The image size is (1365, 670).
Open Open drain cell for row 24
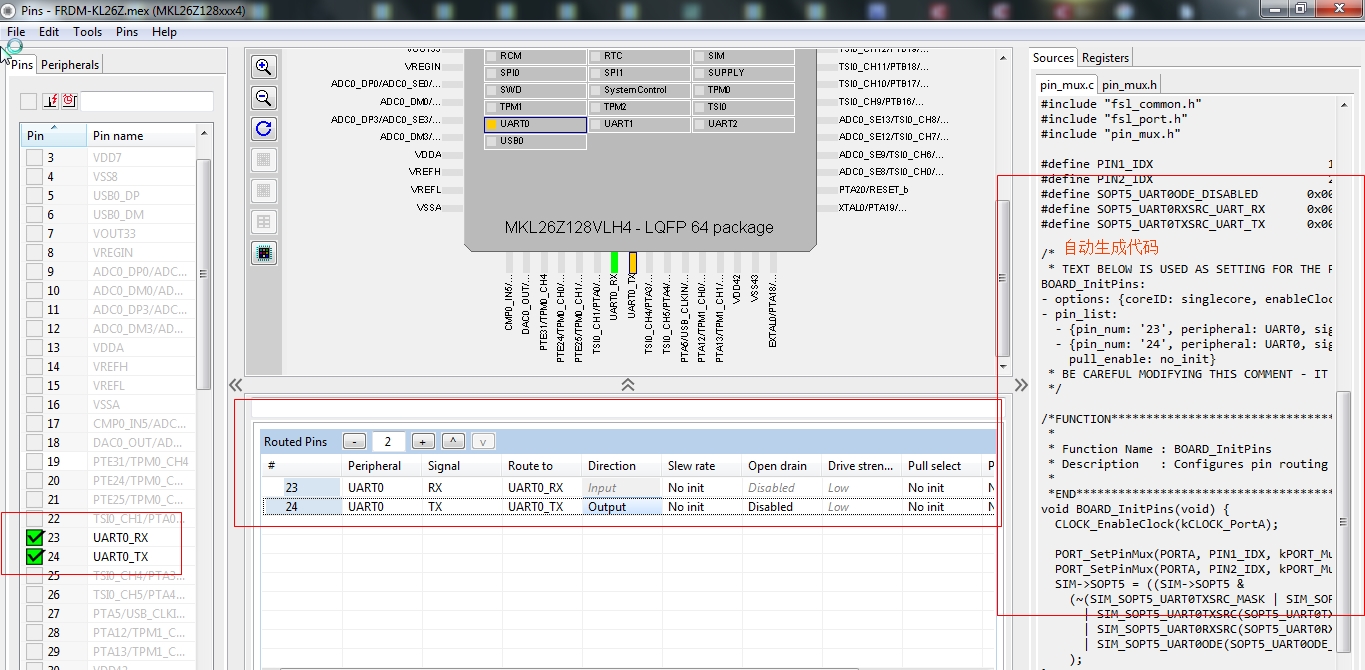coord(782,507)
